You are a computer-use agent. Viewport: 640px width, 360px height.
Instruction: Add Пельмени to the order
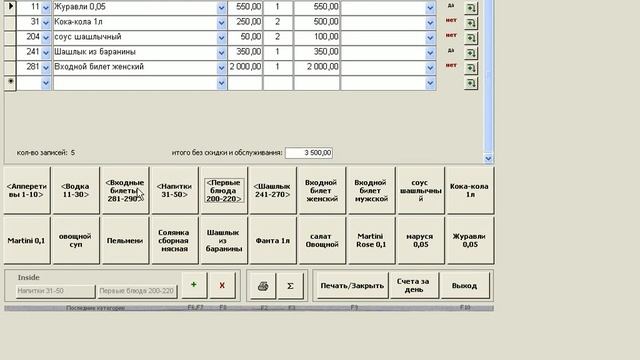pos(125,240)
